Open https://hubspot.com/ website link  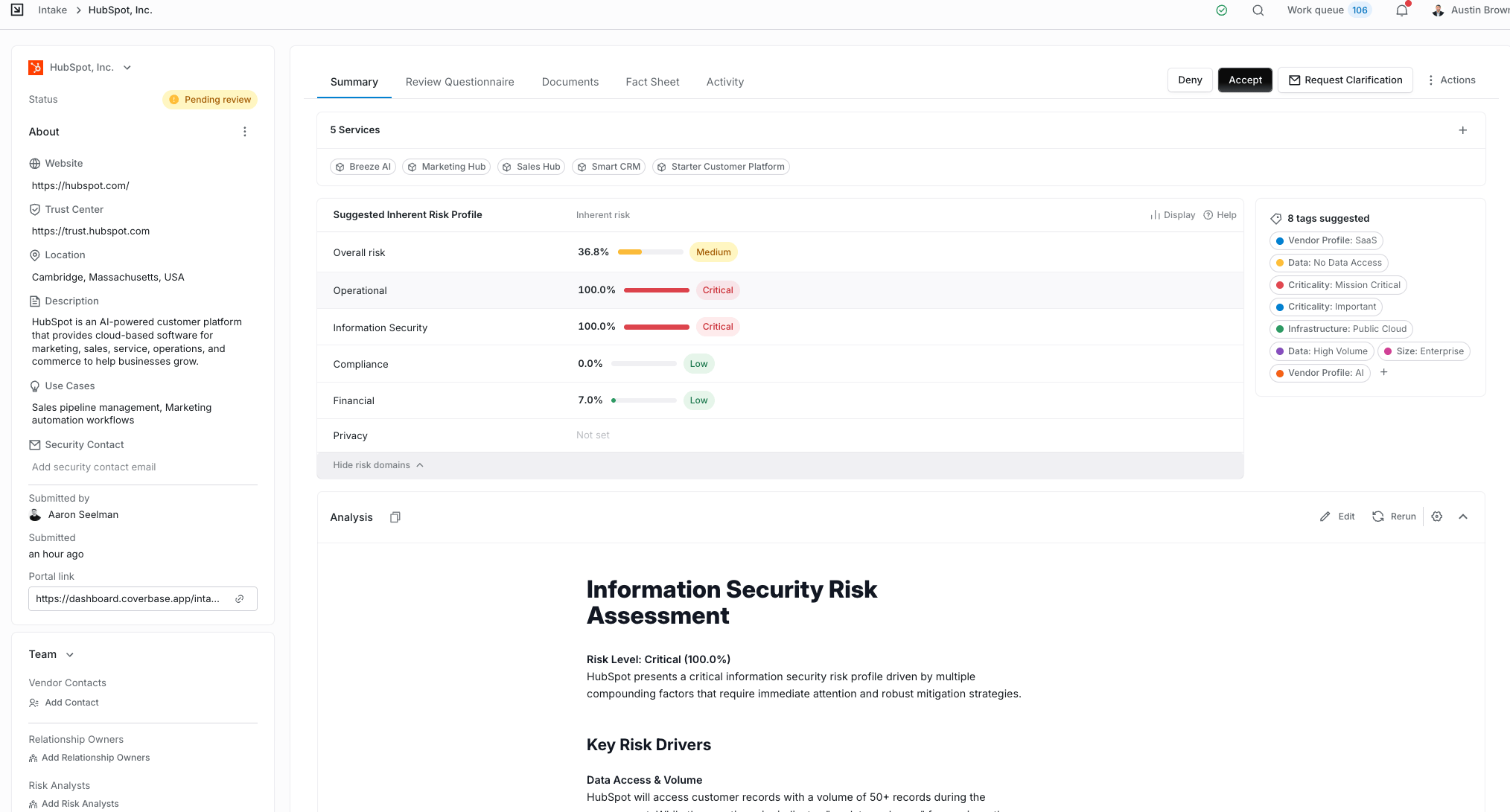(x=80, y=186)
